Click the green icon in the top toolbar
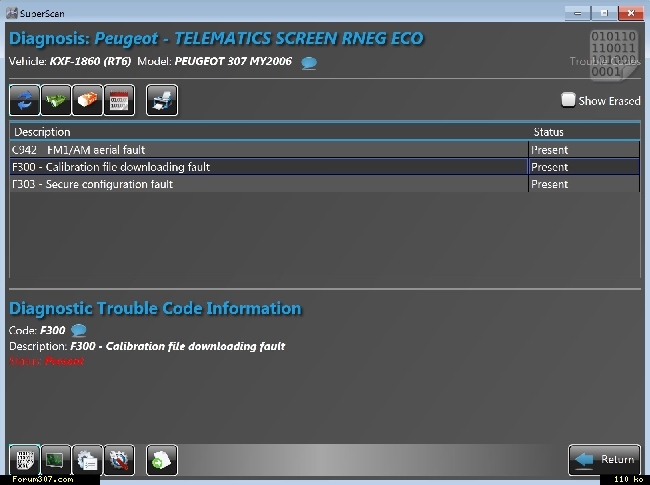 tap(56, 100)
